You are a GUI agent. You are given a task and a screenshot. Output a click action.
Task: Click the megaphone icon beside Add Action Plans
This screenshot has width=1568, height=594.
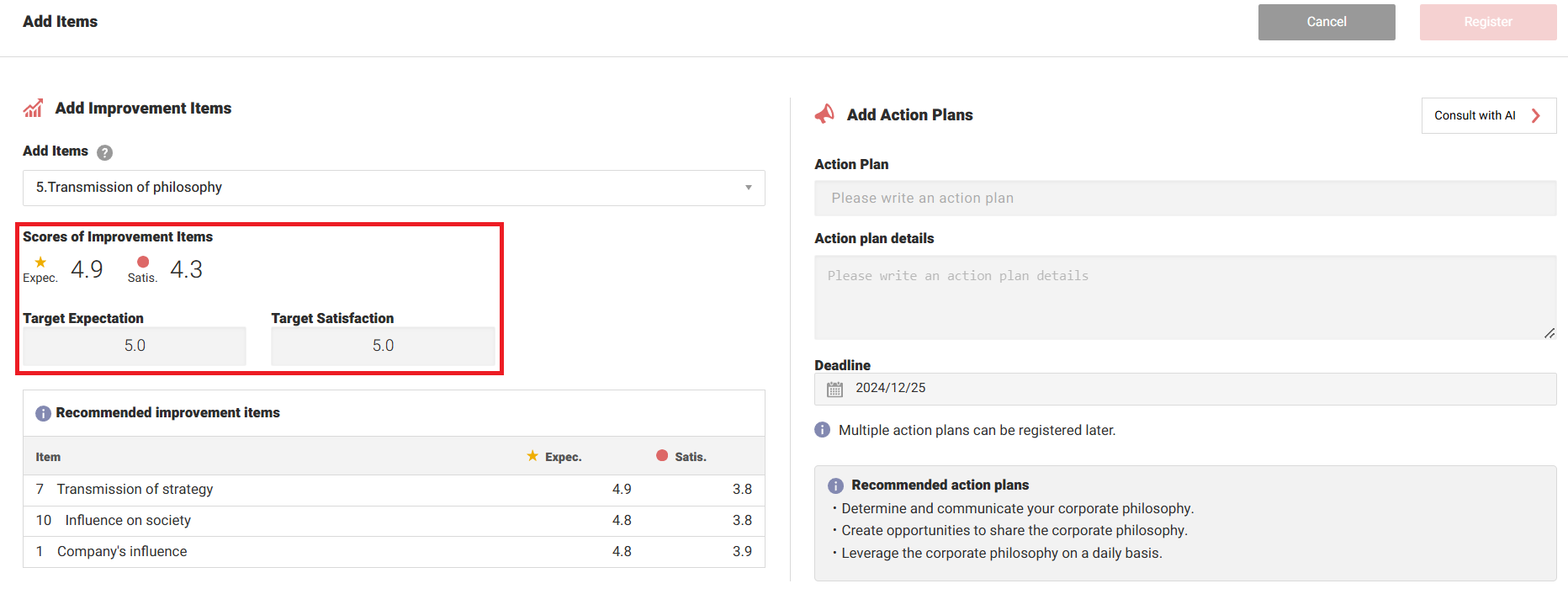(x=824, y=114)
